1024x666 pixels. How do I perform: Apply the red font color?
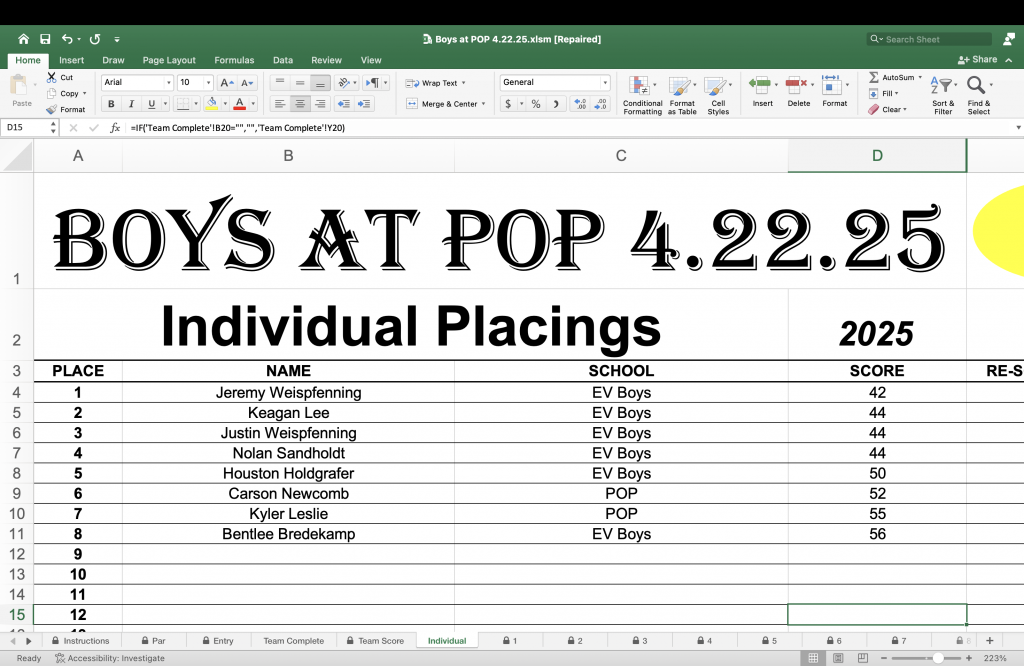pyautogui.click(x=240, y=104)
